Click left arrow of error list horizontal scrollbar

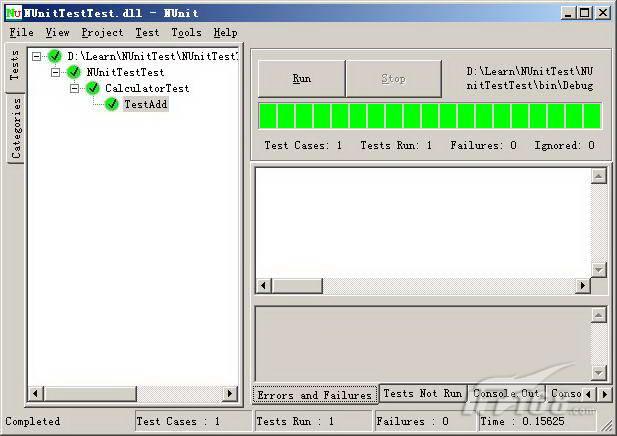pyautogui.click(x=263, y=286)
